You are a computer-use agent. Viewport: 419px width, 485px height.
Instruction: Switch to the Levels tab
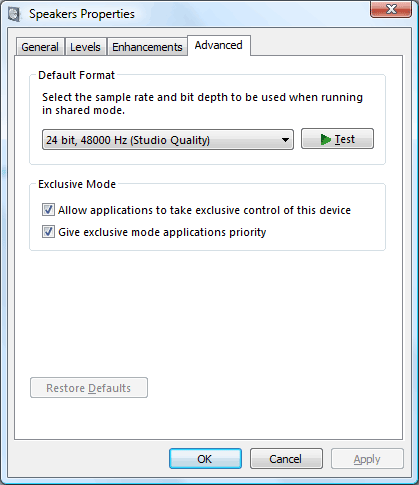[x=85, y=47]
